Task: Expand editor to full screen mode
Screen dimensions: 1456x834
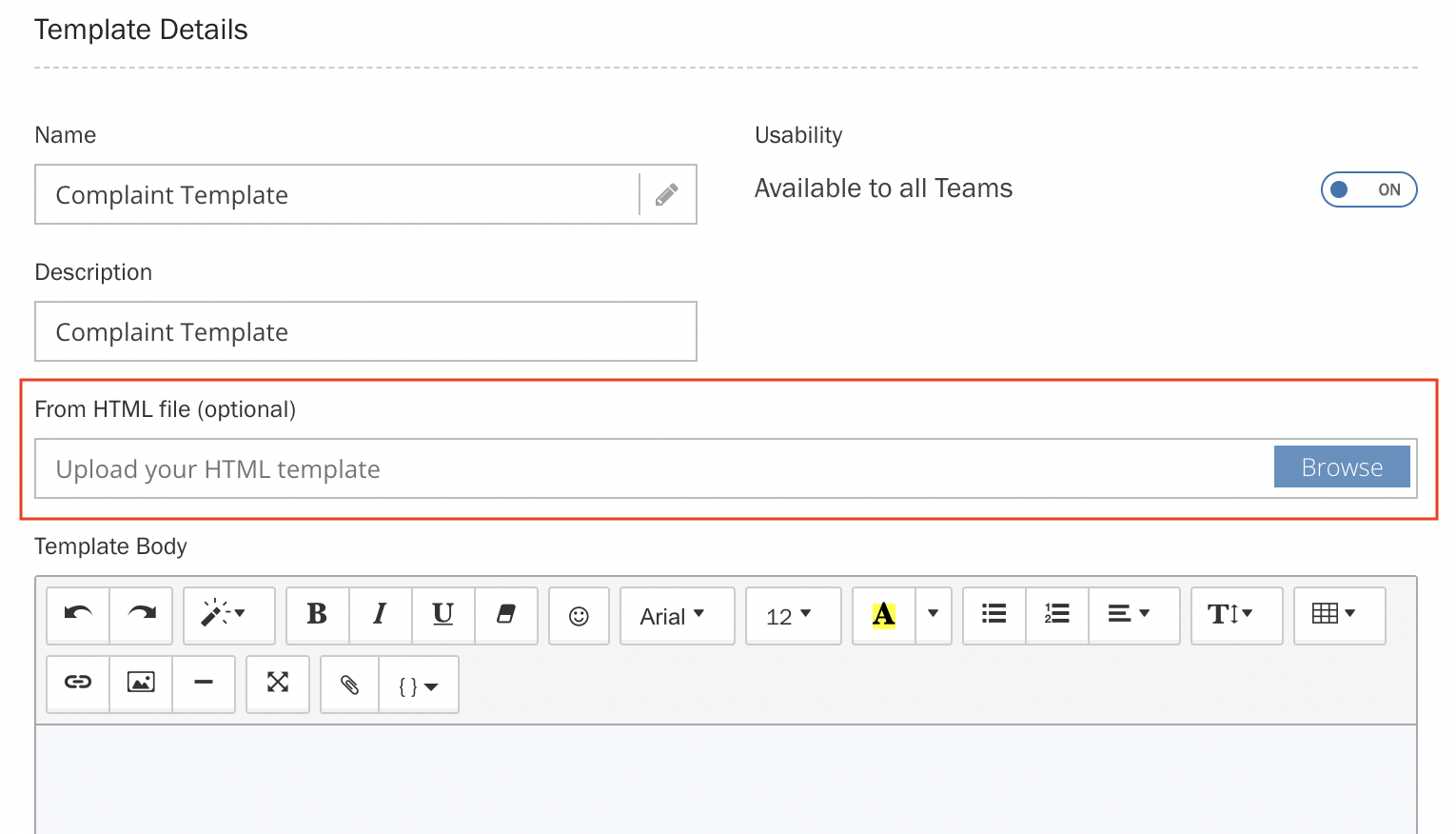Action: point(278,683)
